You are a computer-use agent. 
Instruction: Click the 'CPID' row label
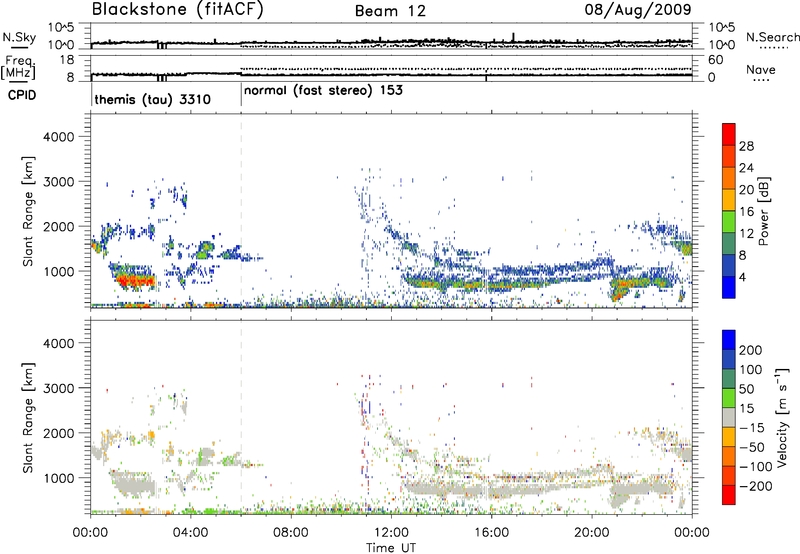pyautogui.click(x=22, y=95)
